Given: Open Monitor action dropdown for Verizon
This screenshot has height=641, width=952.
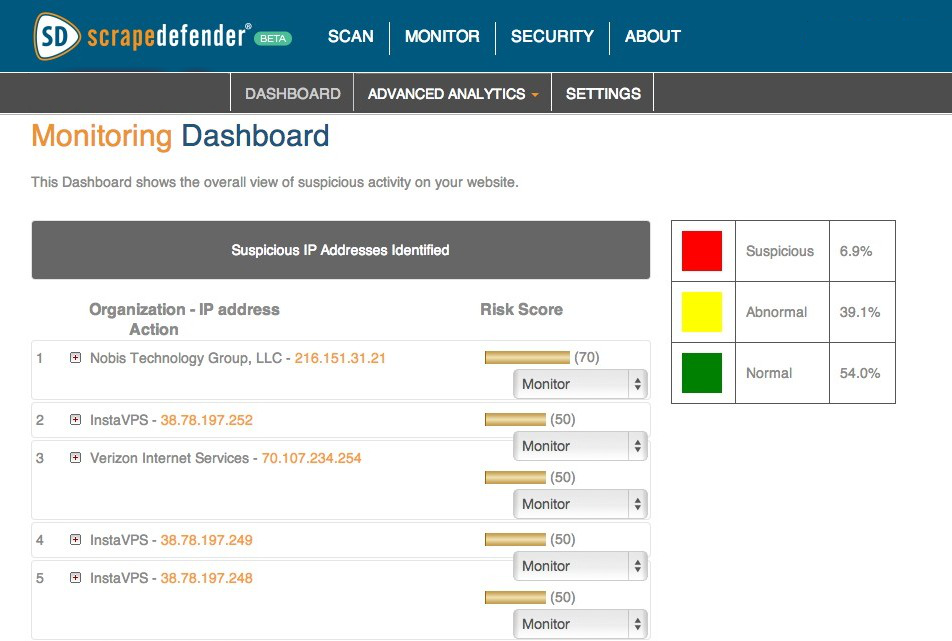Looking at the screenshot, I should [x=580, y=504].
